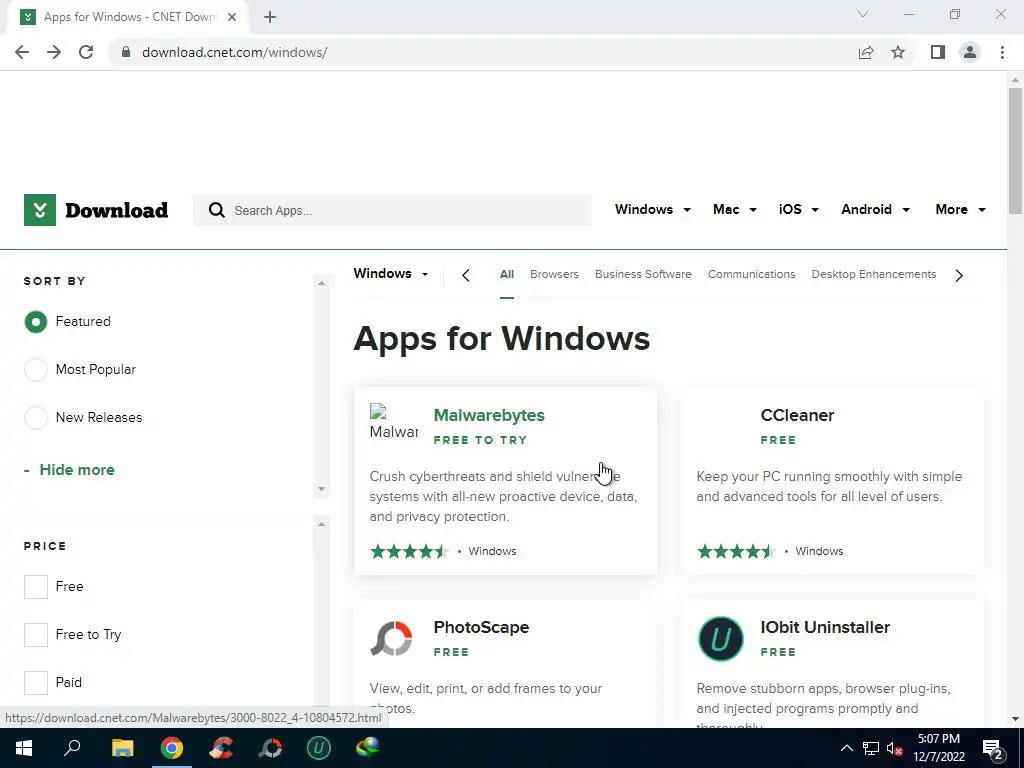Click the muted volume tray icon
The image size is (1024, 768).
click(x=895, y=748)
